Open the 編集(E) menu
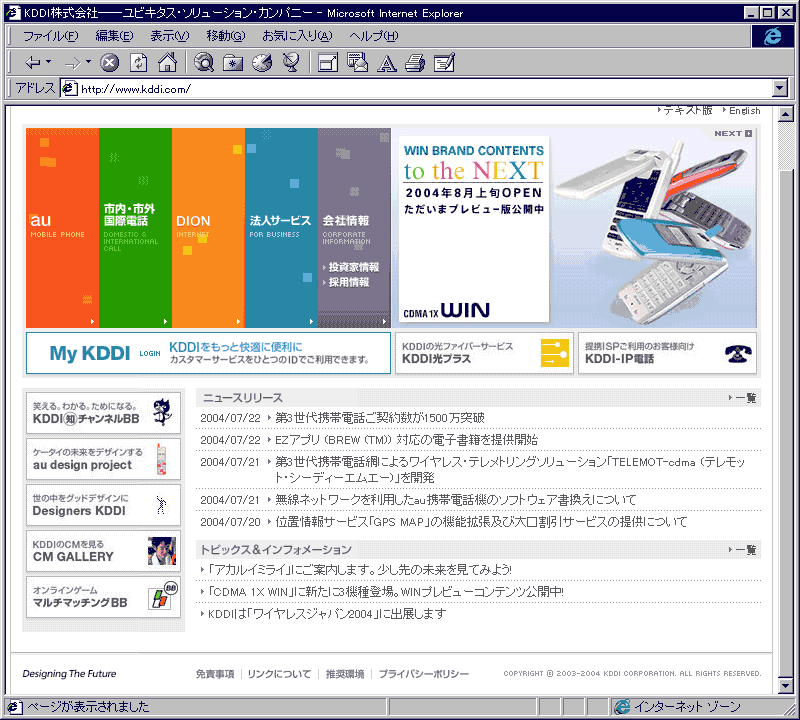Viewport: 800px width, 720px height. tap(114, 36)
